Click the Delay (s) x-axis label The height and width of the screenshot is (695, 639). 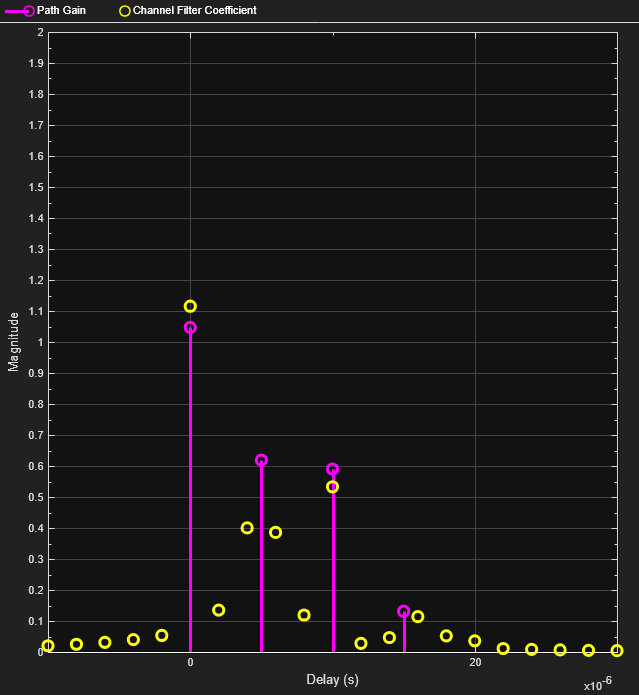(x=332, y=680)
